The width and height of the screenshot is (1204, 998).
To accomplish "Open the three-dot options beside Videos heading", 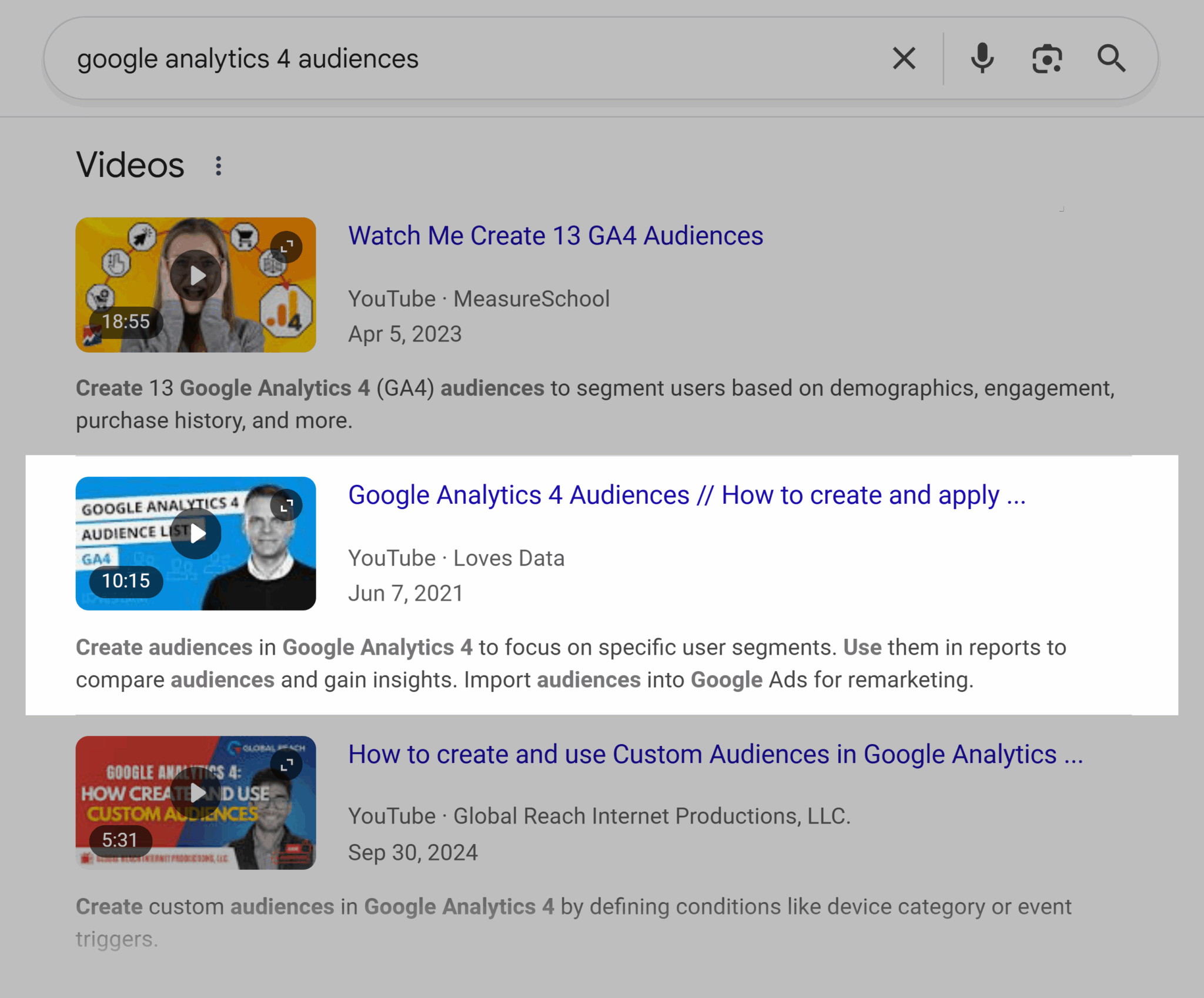I will tap(218, 165).
